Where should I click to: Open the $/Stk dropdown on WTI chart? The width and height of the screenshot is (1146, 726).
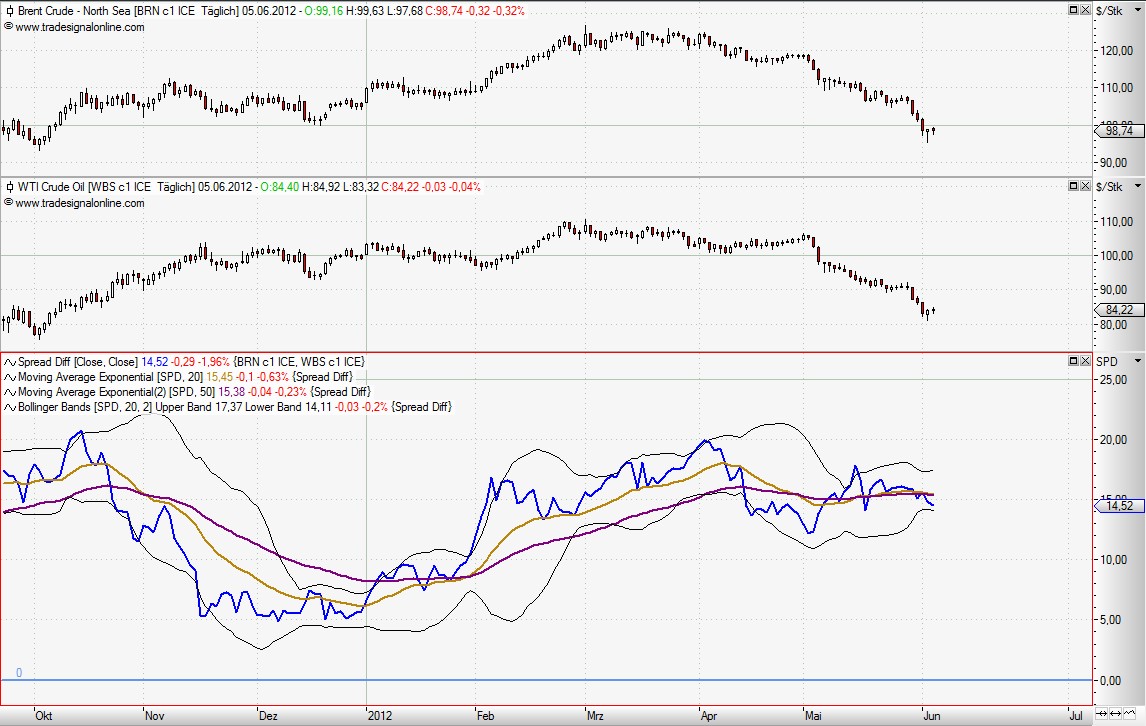1138,186
